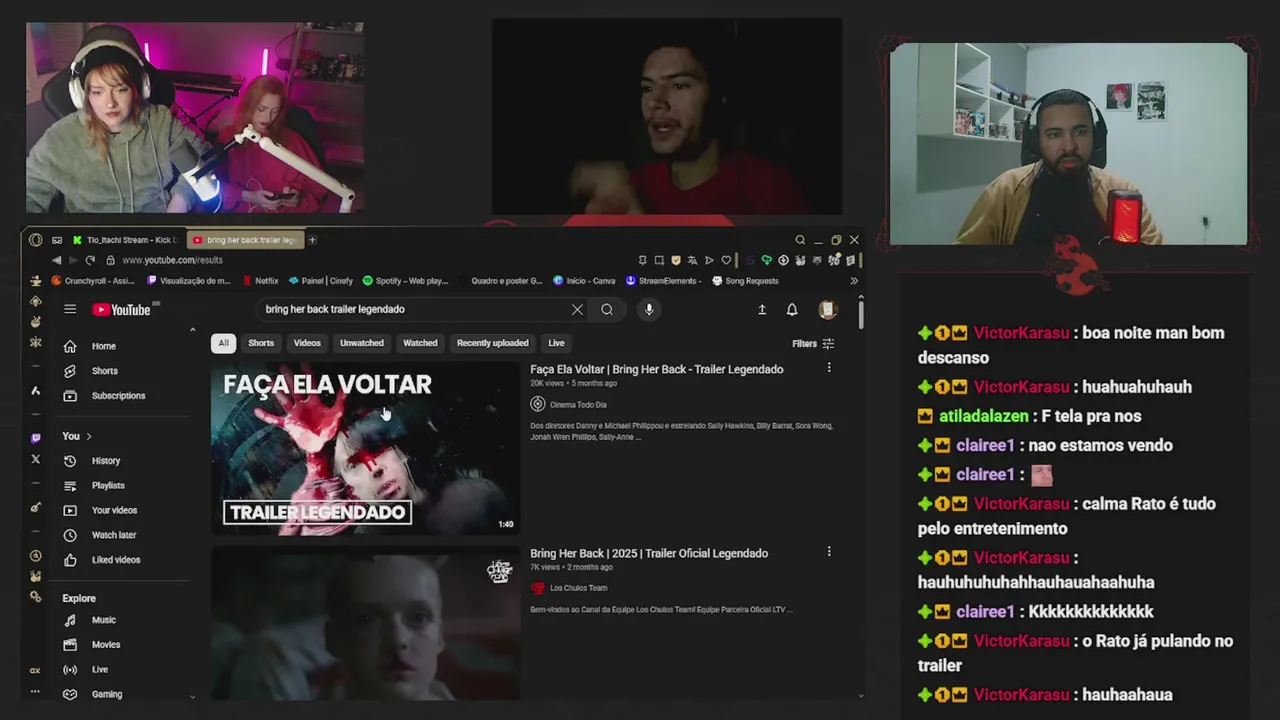Screen dimensions: 1280x720
Task: Click Faça Ela Voltar trailer thumbnail
Action: pyautogui.click(x=365, y=448)
